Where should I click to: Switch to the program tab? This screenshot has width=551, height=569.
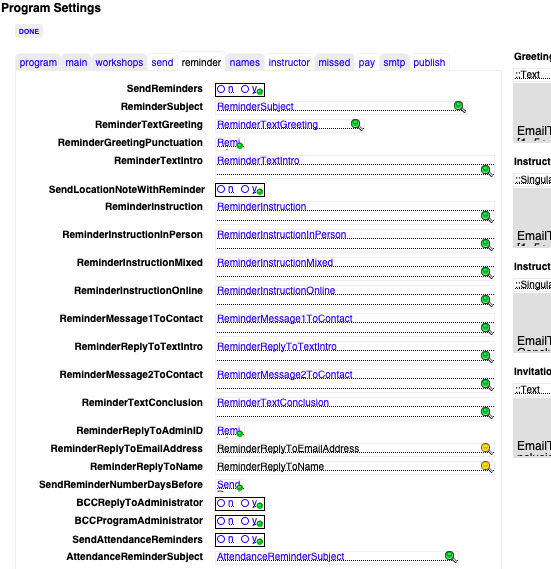38,62
